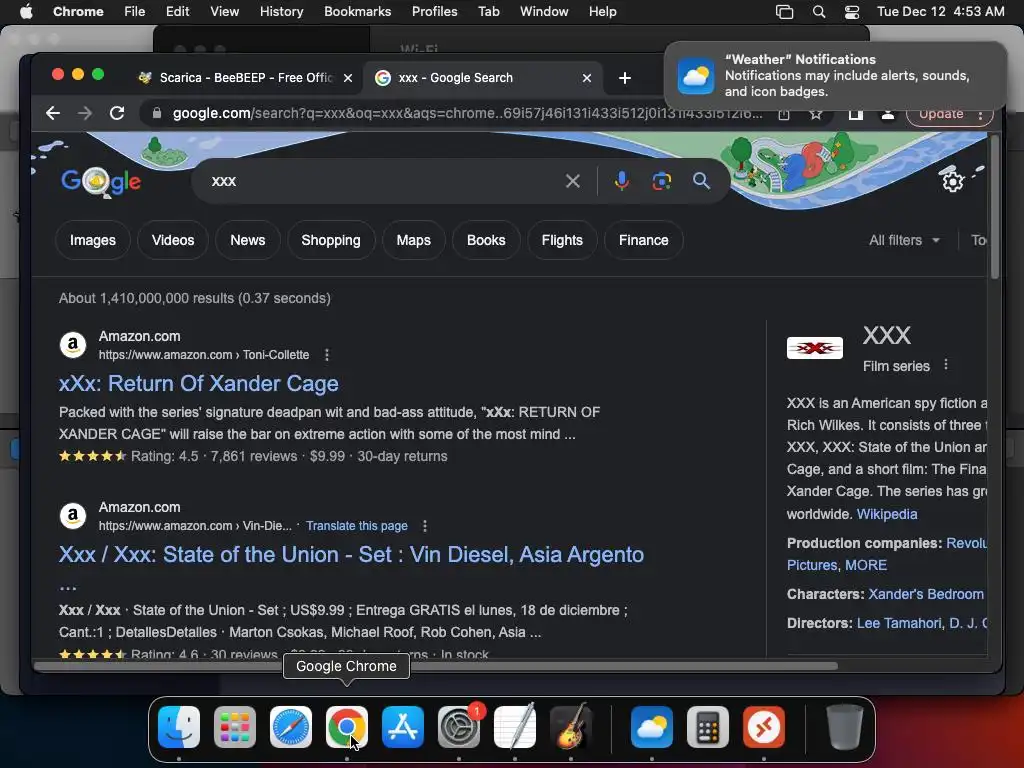Go back with the browser back arrow
This screenshot has width=1024, height=768.
pyautogui.click(x=53, y=113)
